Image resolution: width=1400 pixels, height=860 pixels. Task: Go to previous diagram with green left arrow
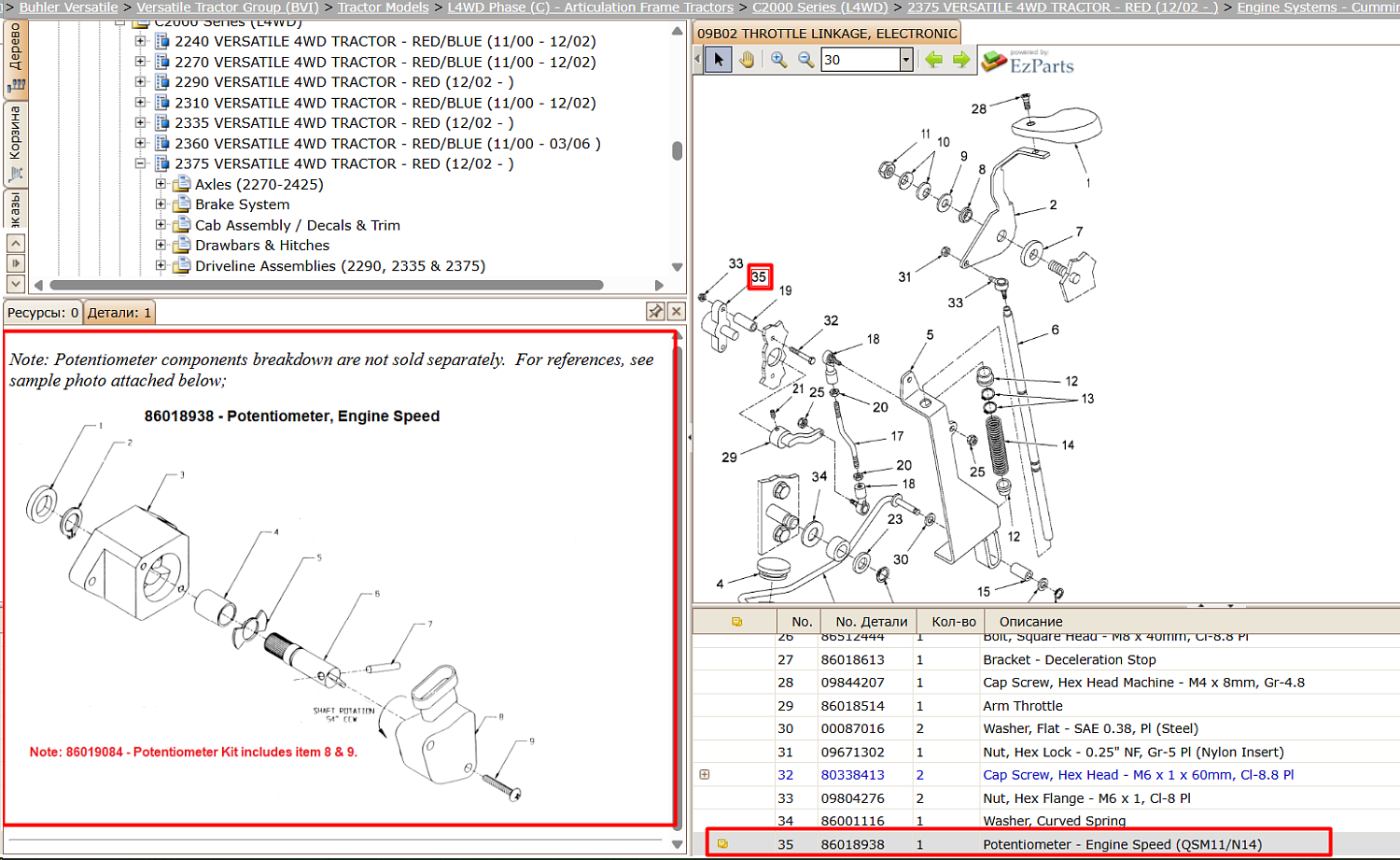[933, 60]
